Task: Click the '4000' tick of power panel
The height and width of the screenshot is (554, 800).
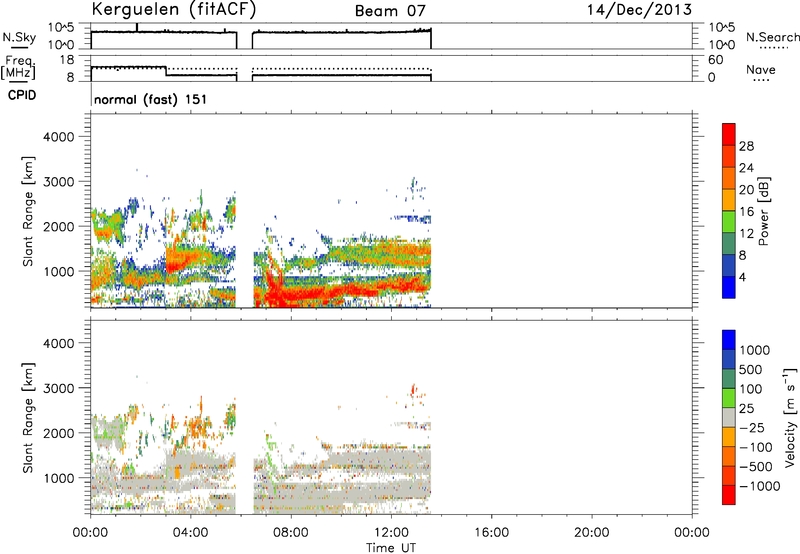Action: (x=59, y=137)
